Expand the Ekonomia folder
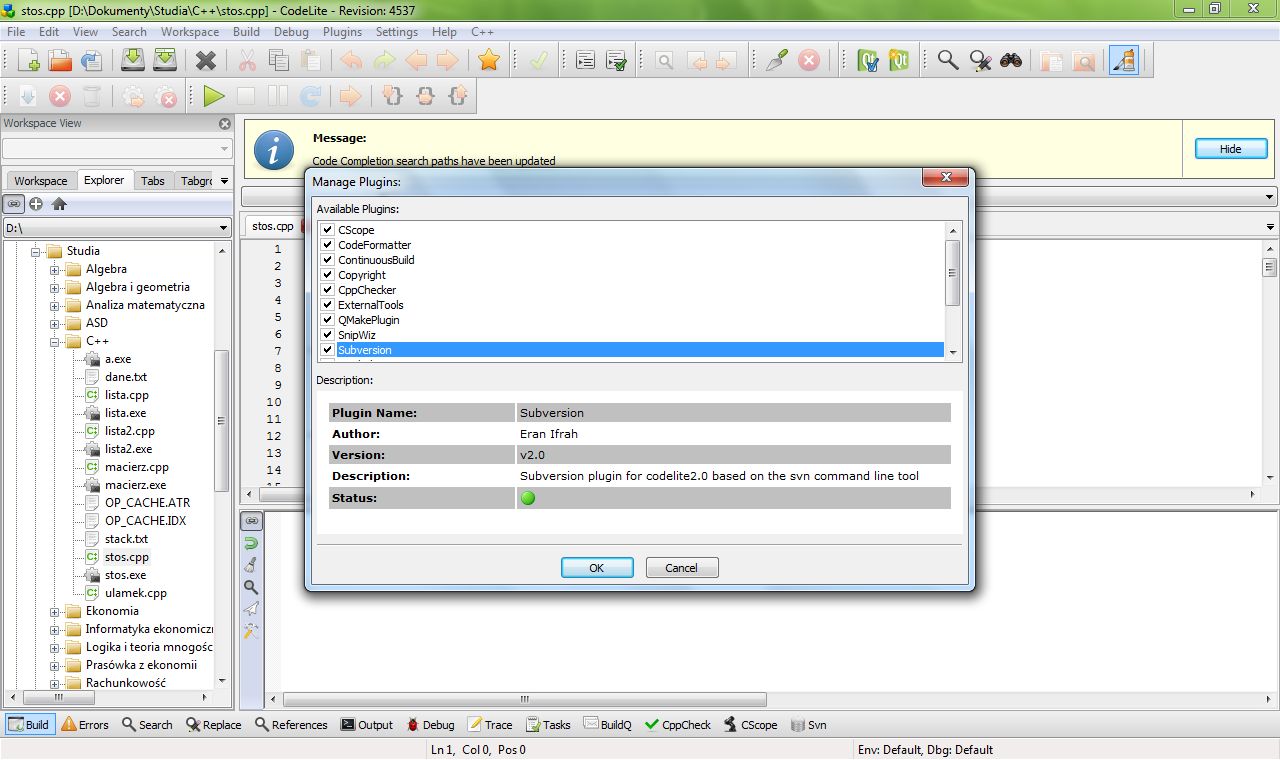Viewport: 1280px width, 760px height. coord(56,611)
